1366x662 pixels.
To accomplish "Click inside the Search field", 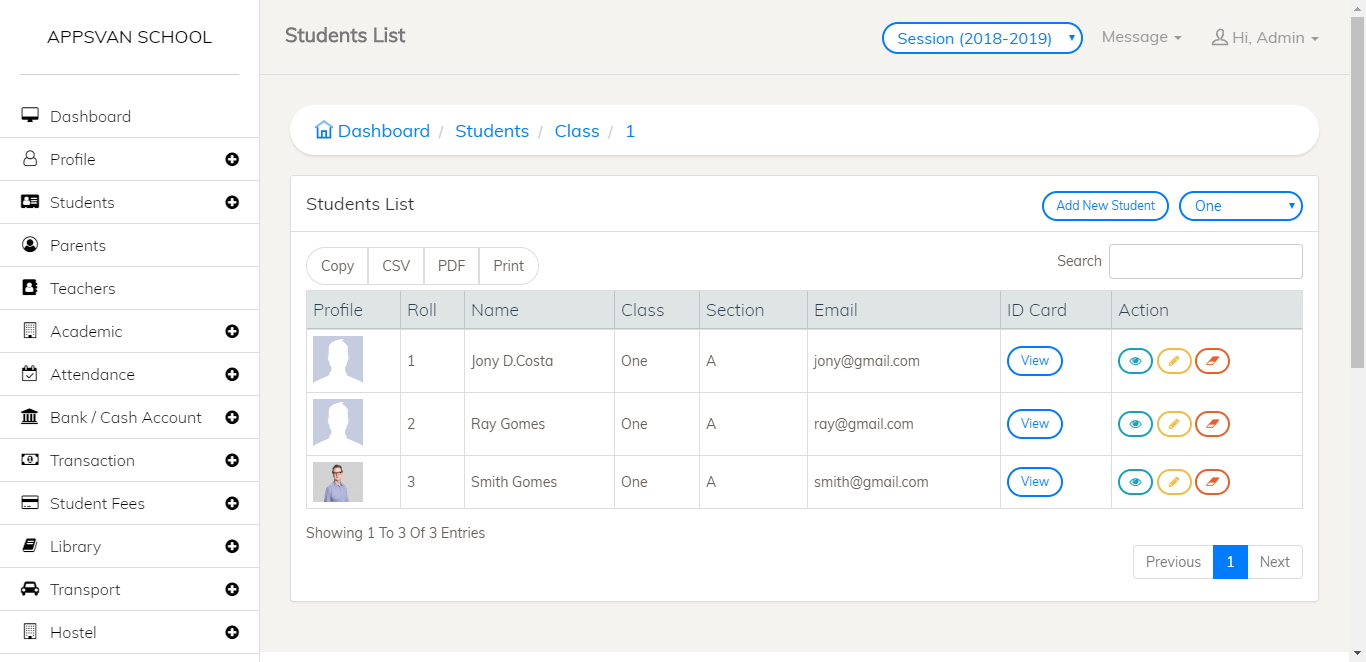I will tap(1205, 261).
